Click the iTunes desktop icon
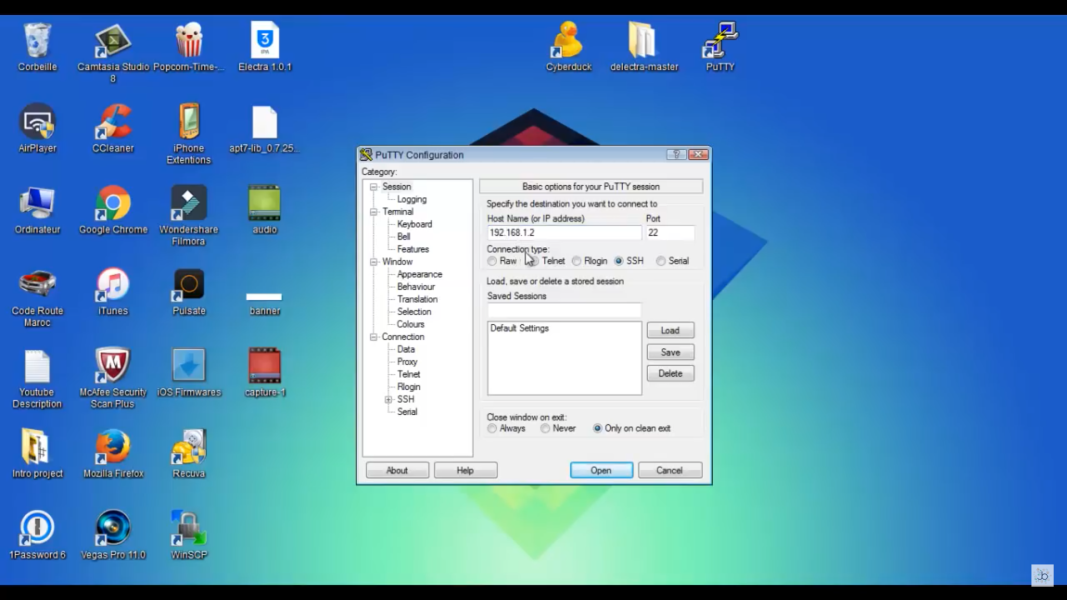The width and height of the screenshot is (1067, 600). click(113, 287)
